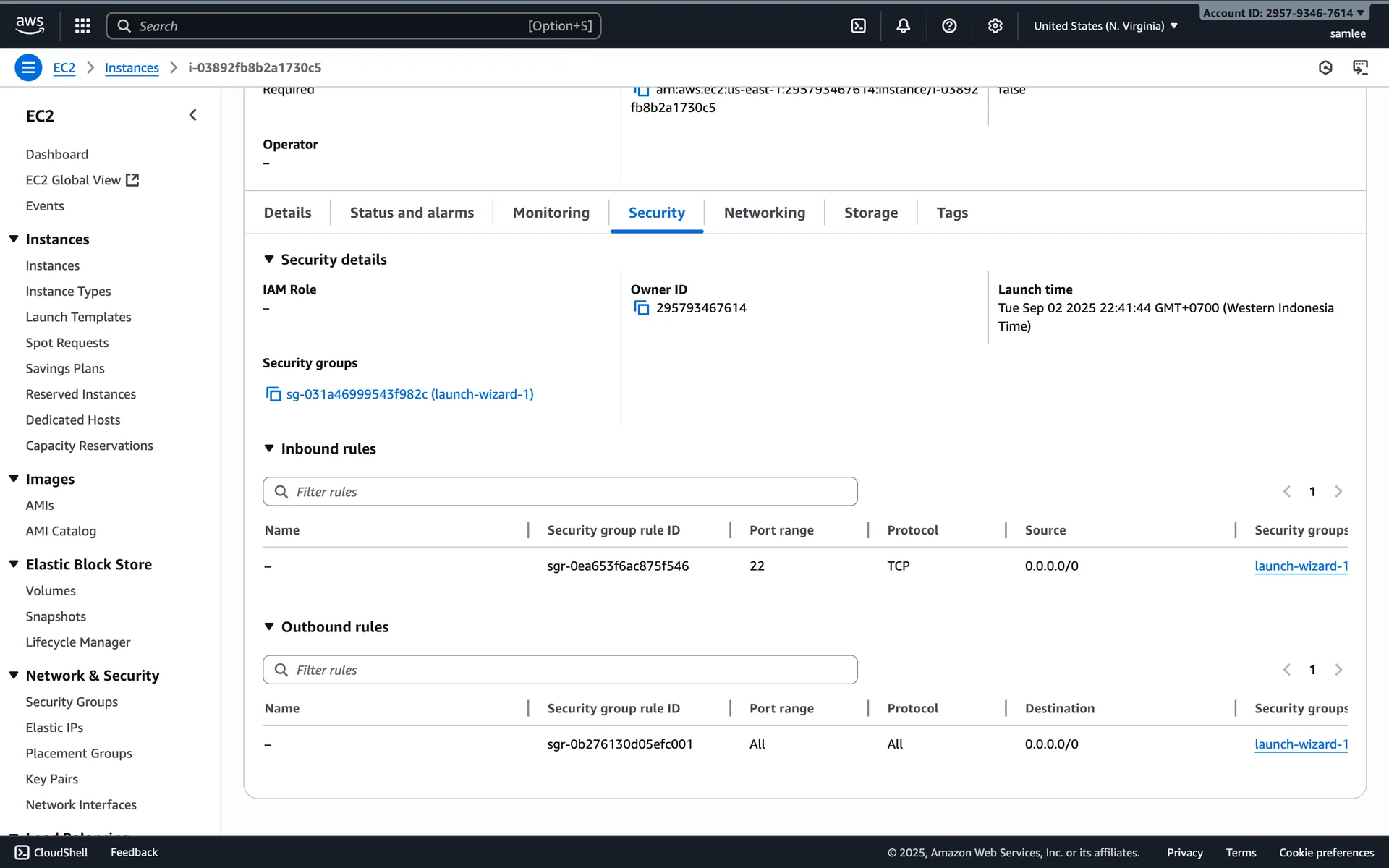Switch to the Networking tab

(764, 213)
